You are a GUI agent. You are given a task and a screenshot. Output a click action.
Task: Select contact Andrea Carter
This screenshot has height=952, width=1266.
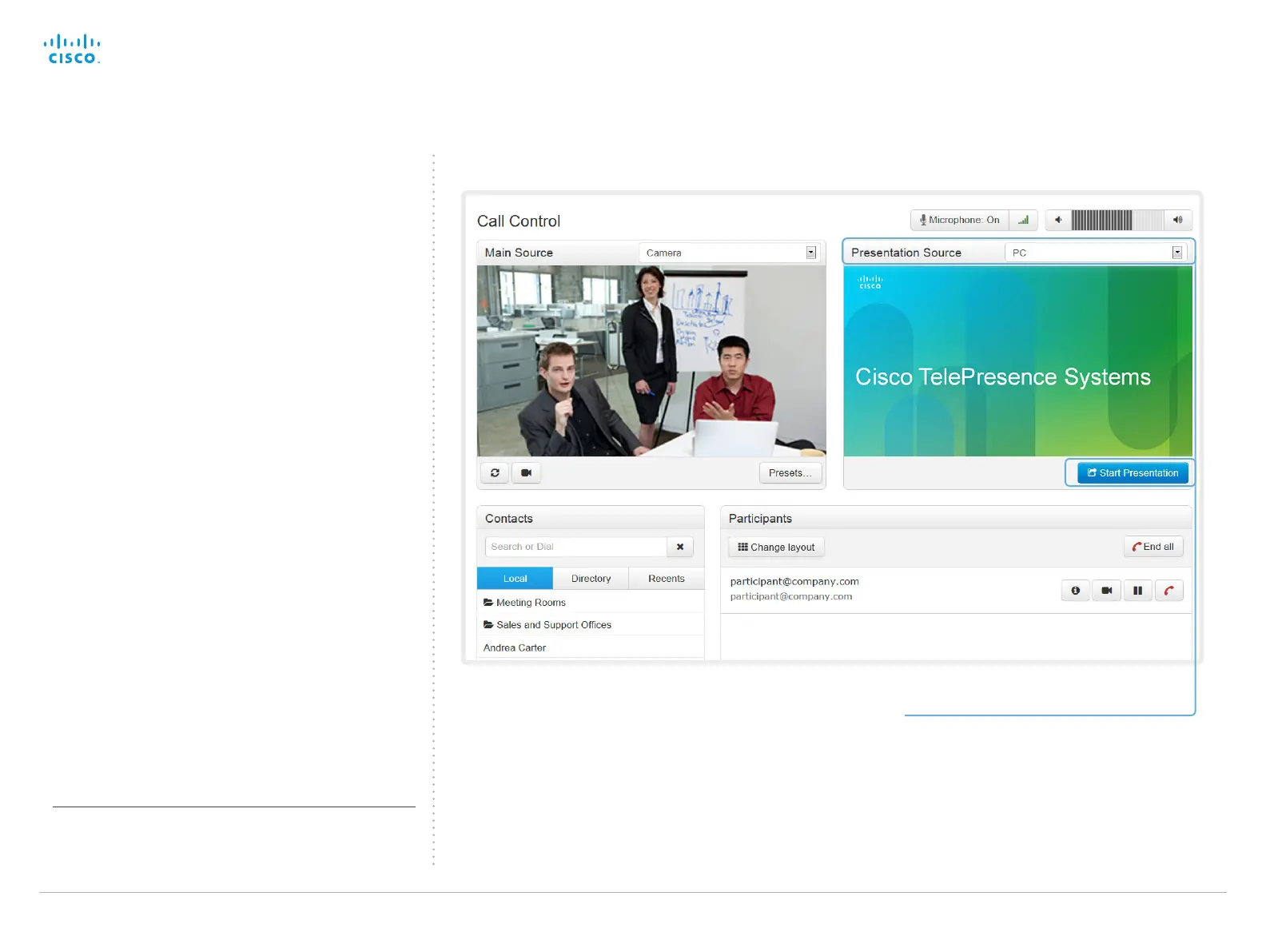591,647
